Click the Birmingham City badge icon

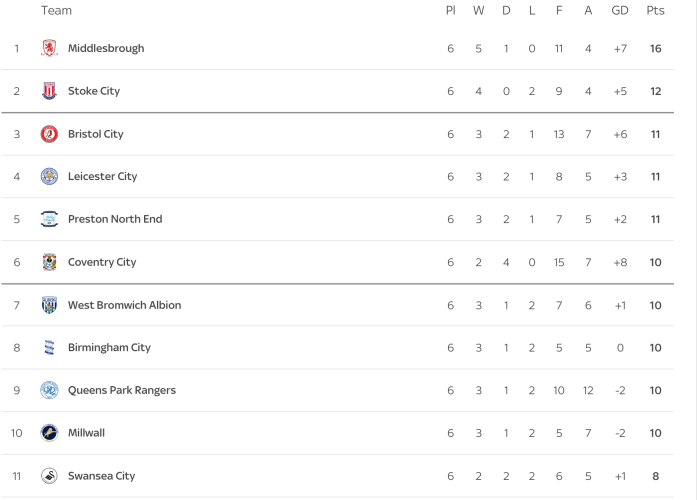[49, 348]
